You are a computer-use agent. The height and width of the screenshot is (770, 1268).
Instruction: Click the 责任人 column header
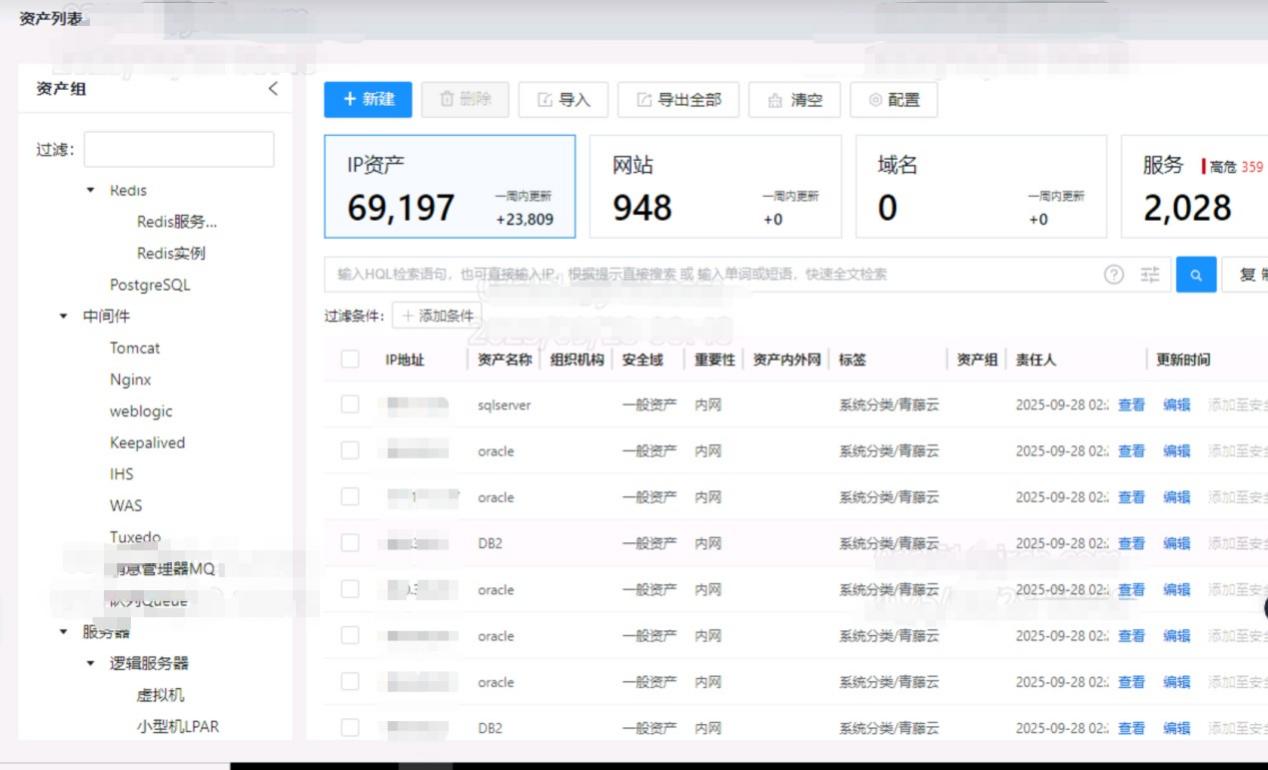[x=1036, y=360]
